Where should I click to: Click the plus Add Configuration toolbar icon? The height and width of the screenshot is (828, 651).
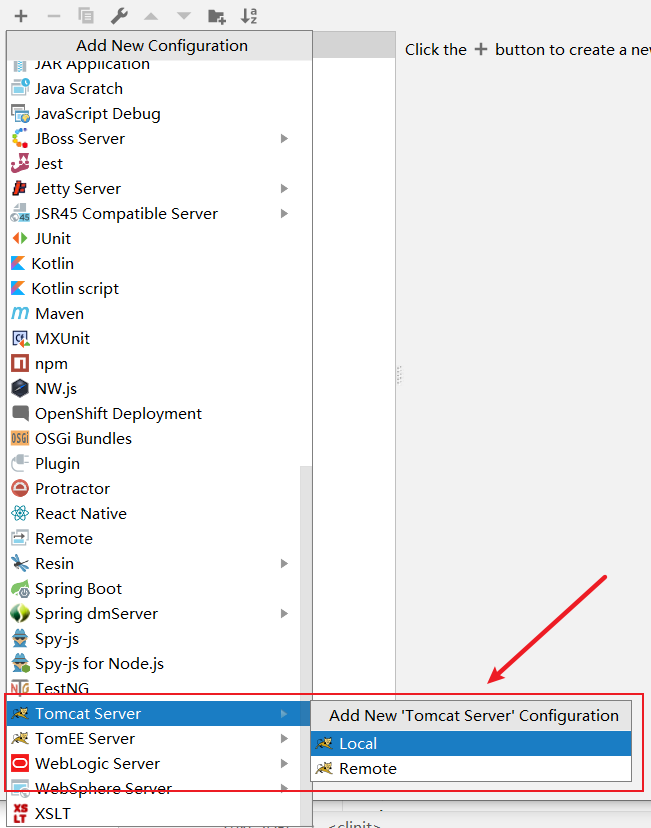(21, 16)
